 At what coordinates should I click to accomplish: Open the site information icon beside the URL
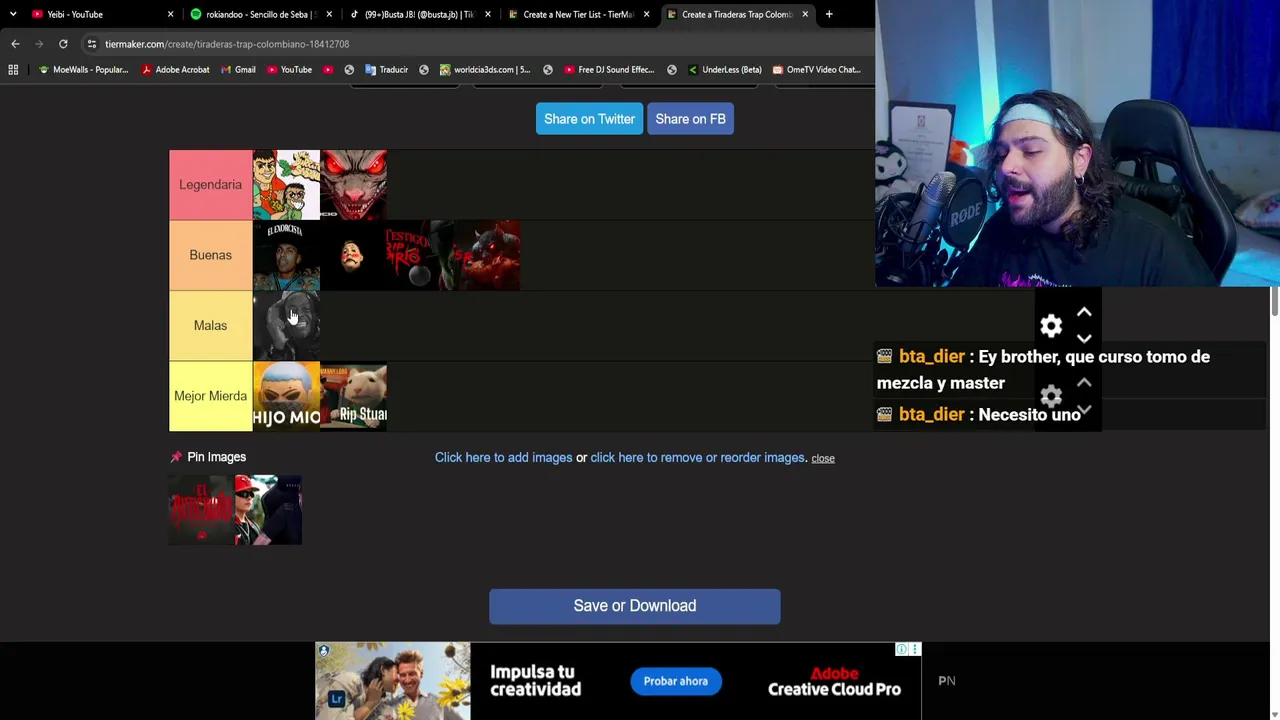click(x=91, y=44)
